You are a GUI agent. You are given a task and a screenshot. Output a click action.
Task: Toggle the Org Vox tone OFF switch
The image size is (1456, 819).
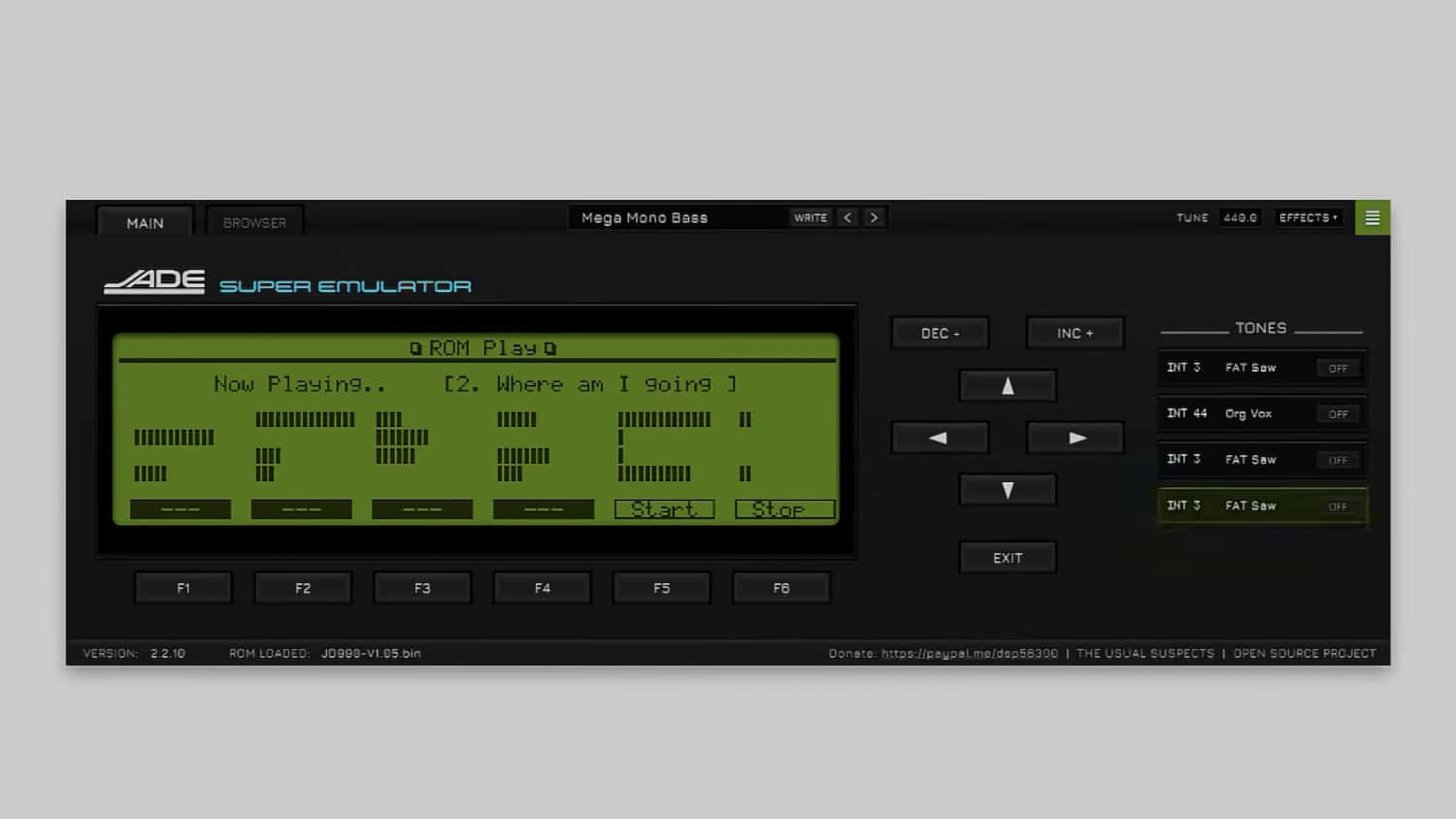[1339, 414]
